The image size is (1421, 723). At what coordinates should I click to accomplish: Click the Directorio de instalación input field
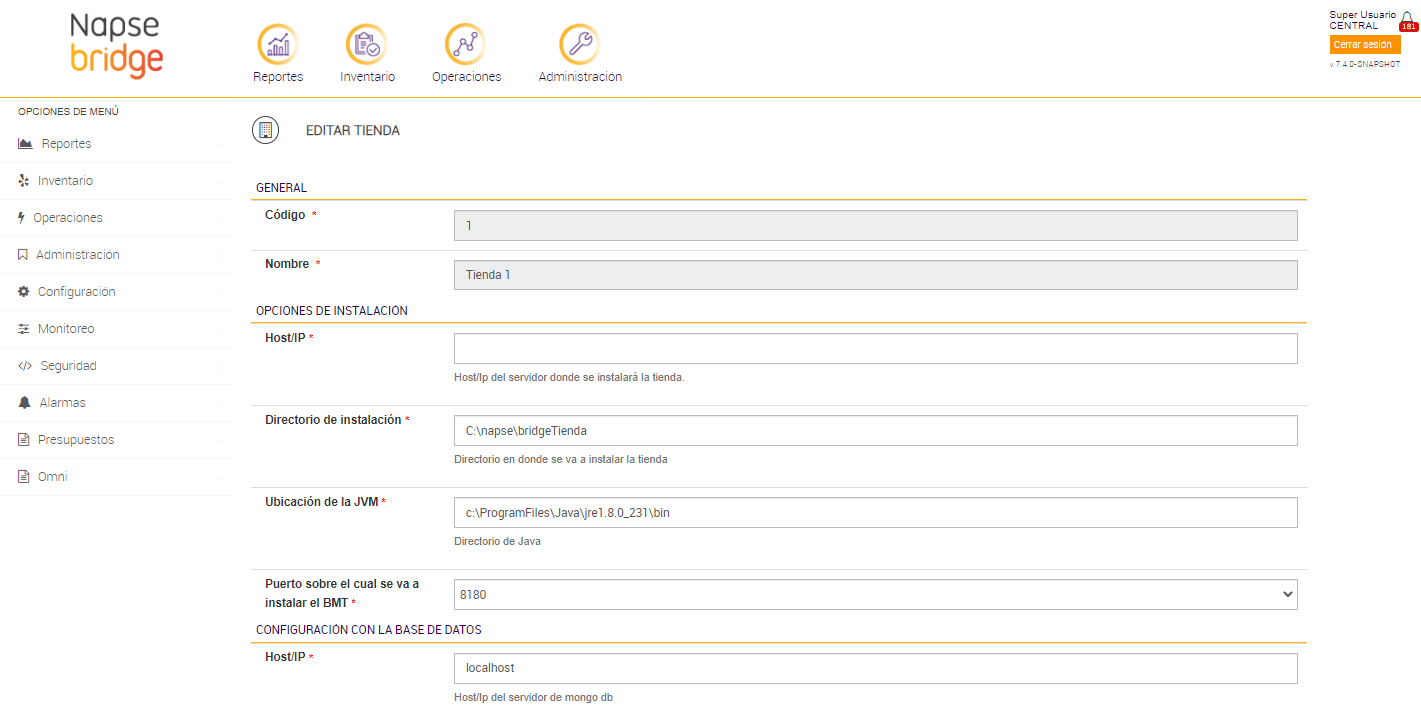coord(875,430)
